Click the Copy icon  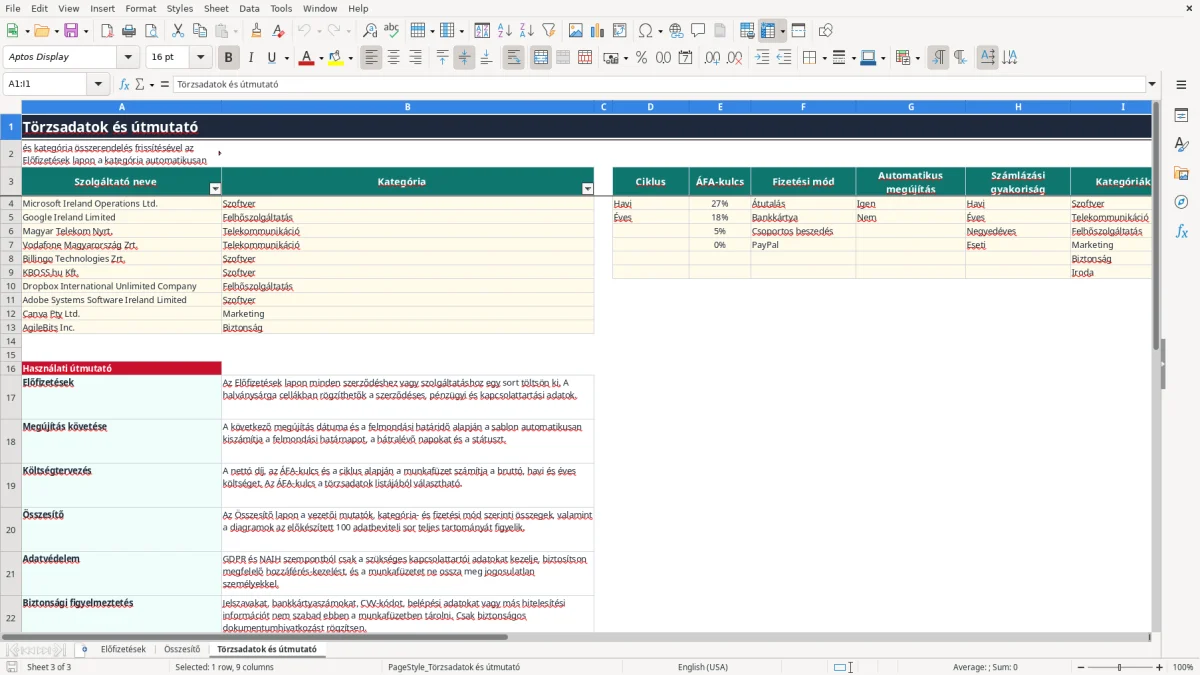click(199, 31)
